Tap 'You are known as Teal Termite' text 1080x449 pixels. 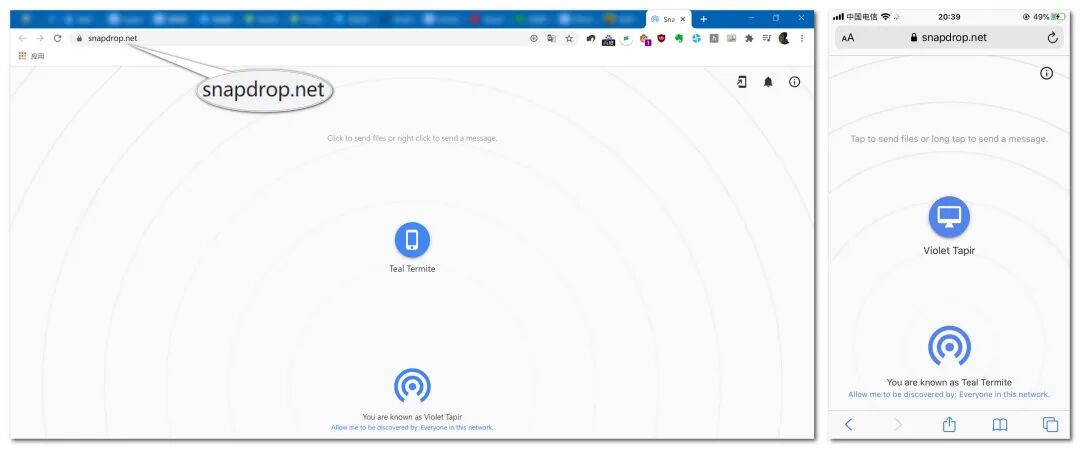coord(949,382)
